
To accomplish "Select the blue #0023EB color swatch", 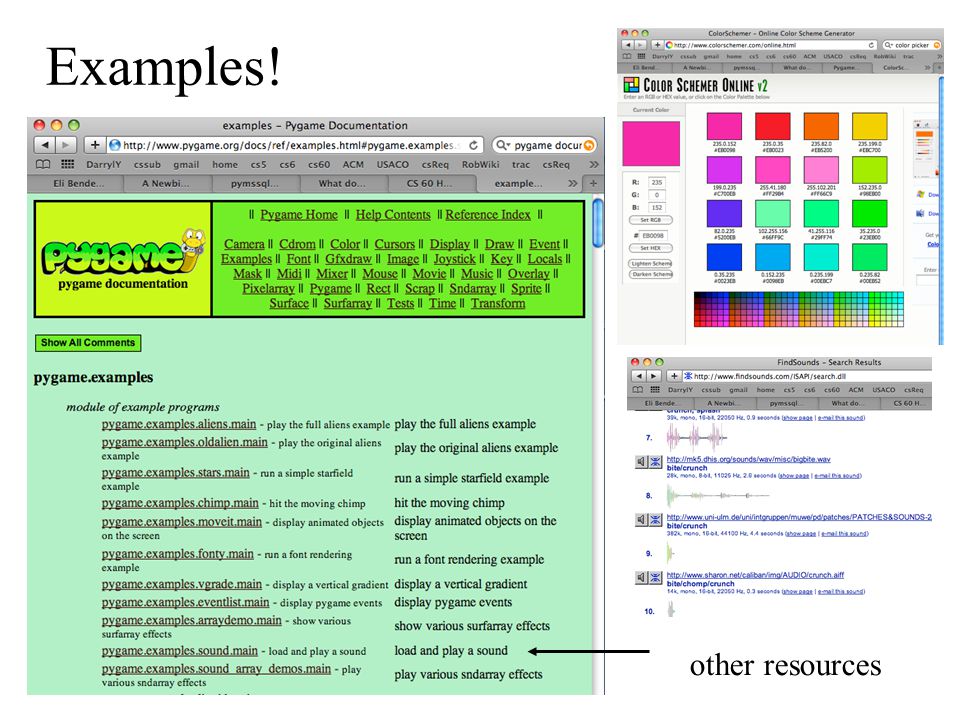I will pyautogui.click(x=724, y=257).
